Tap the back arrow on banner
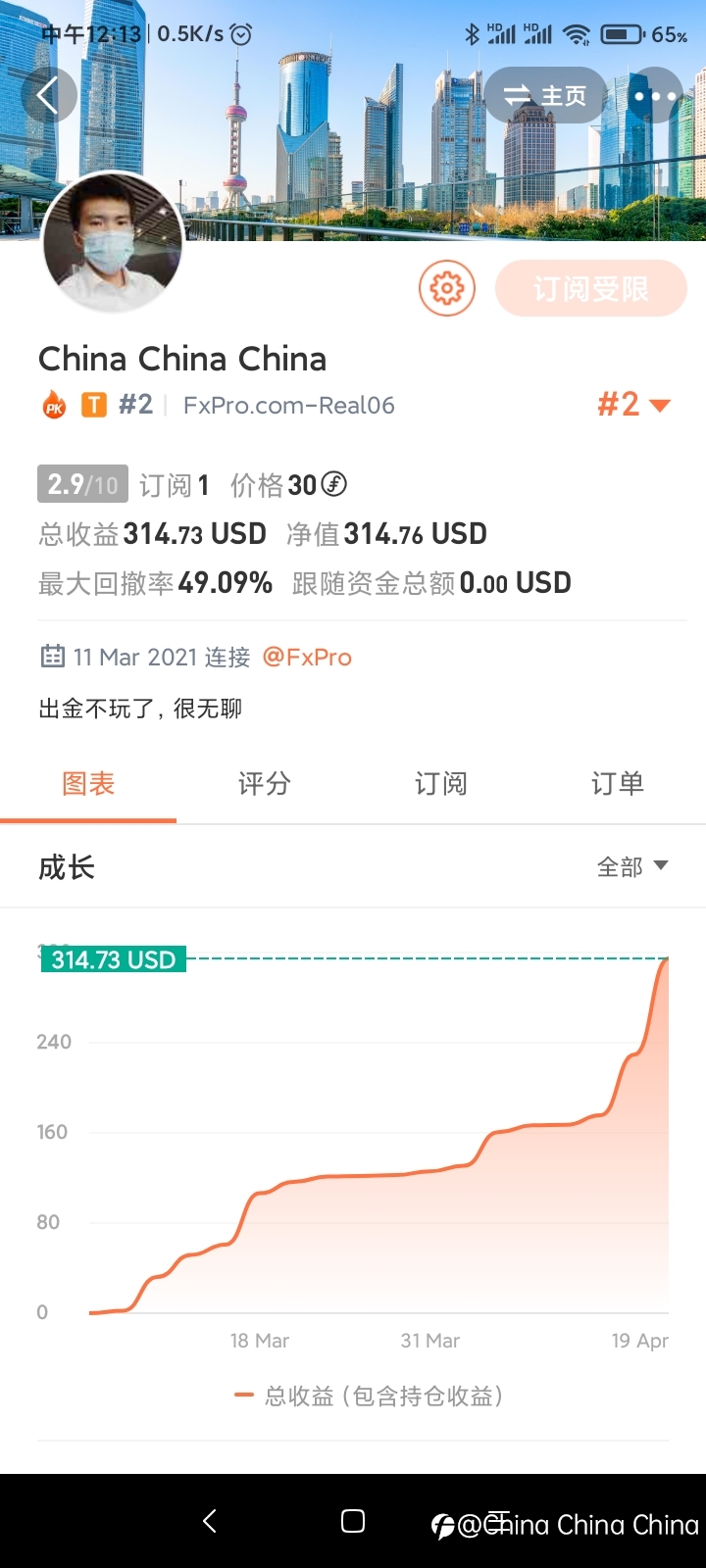Image resolution: width=706 pixels, height=1568 pixels. tap(47, 95)
